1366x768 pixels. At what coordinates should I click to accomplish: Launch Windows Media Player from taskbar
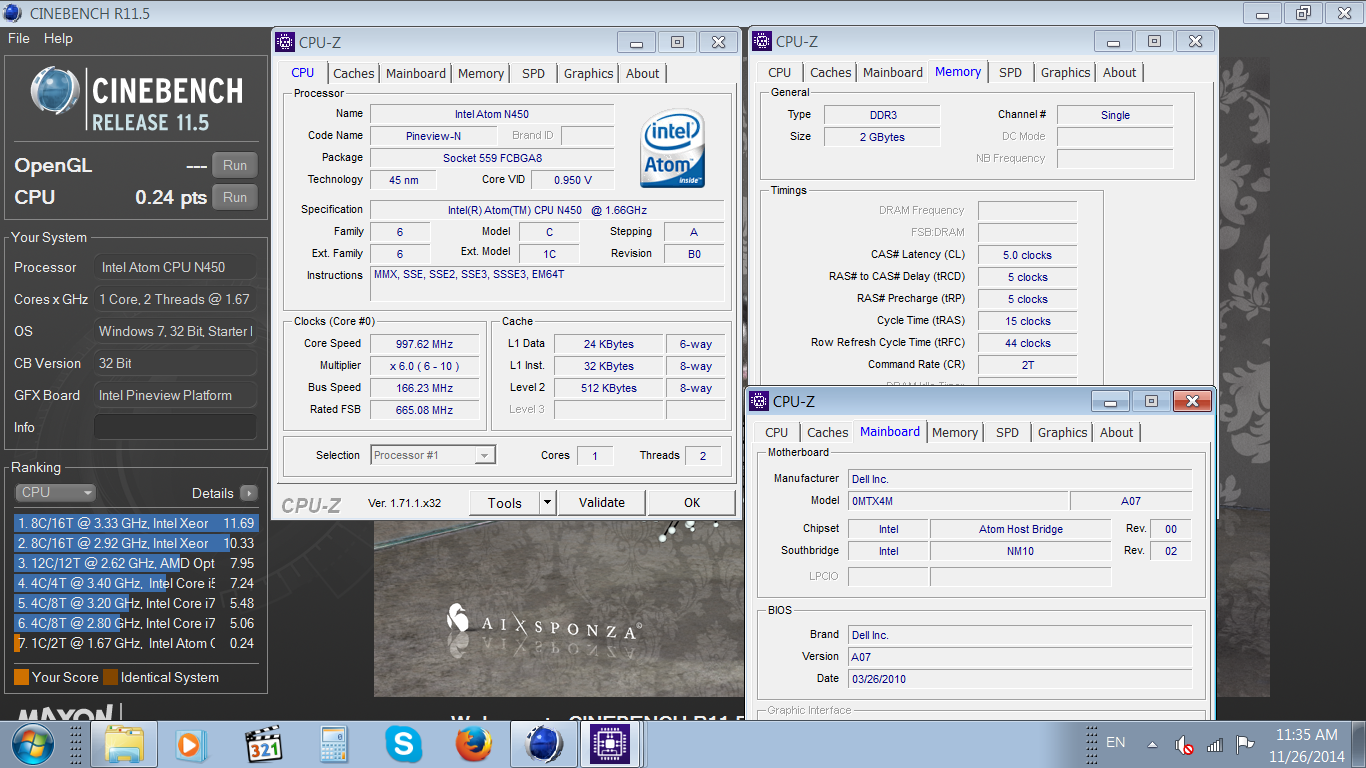coord(190,744)
